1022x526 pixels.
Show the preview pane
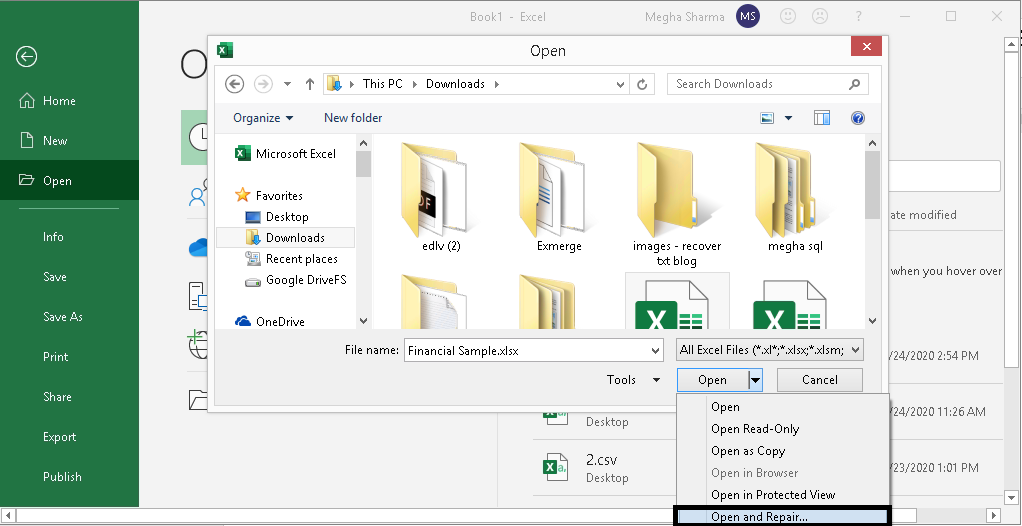822,118
